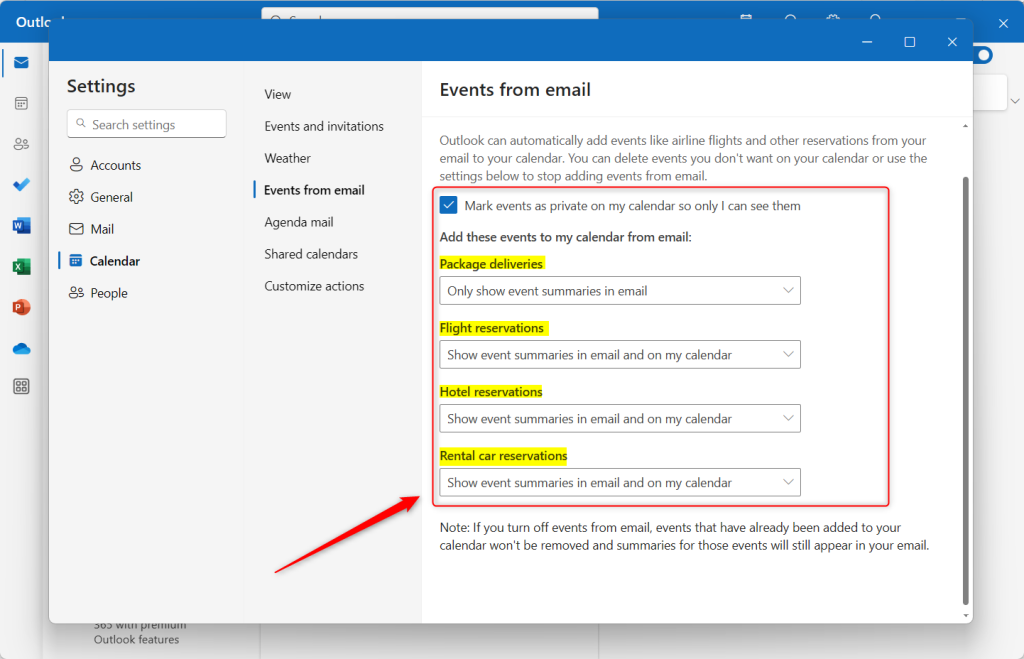Open Calendar icon in left app rail
The height and width of the screenshot is (659, 1024).
[21, 103]
